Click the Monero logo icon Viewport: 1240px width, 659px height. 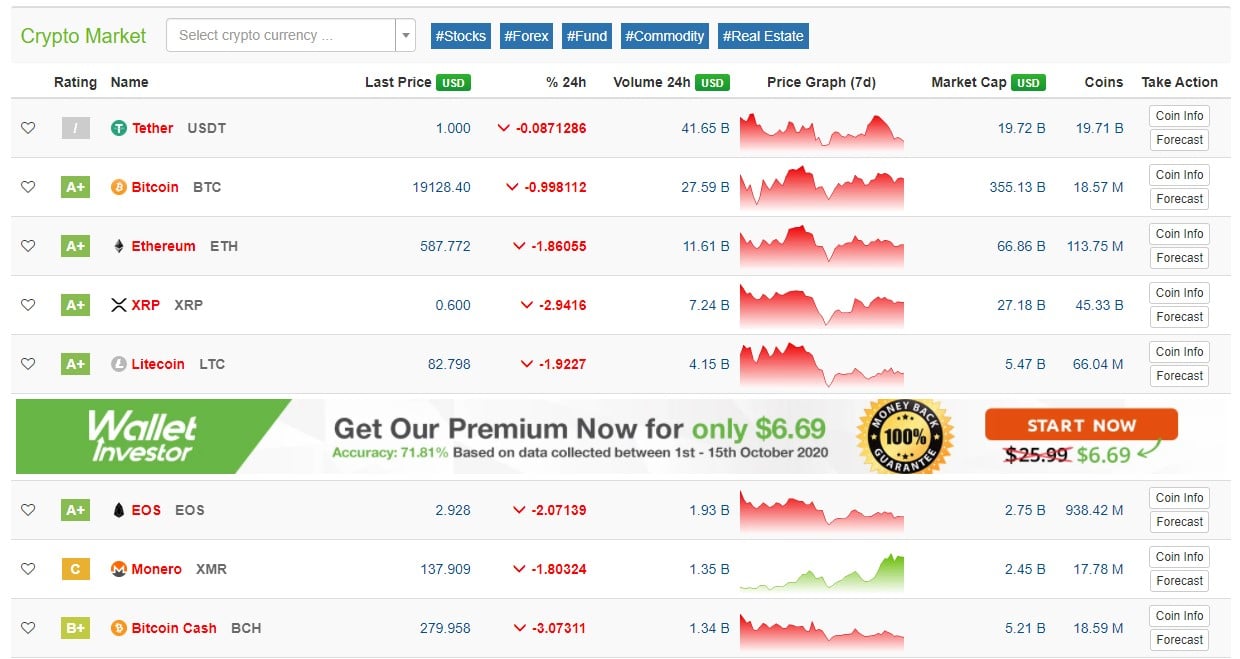tap(119, 569)
